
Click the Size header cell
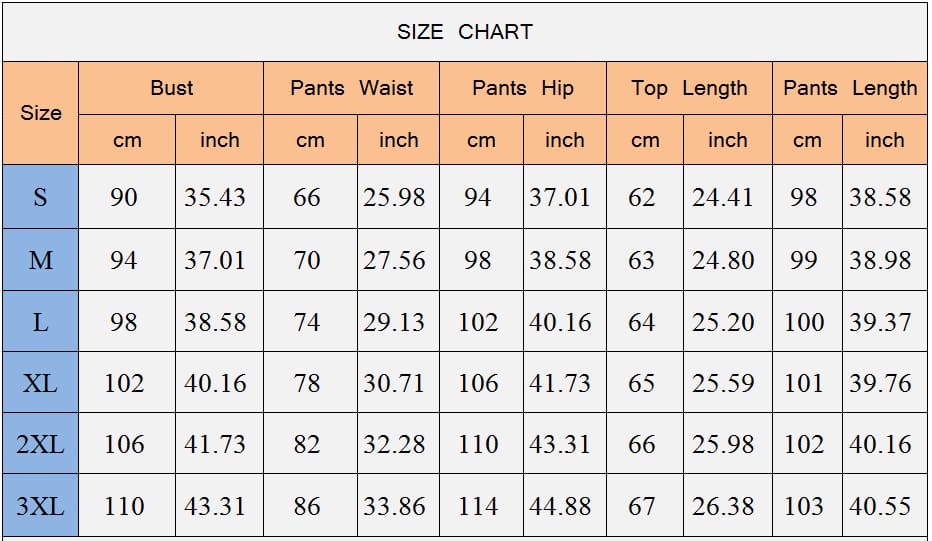coord(40,113)
